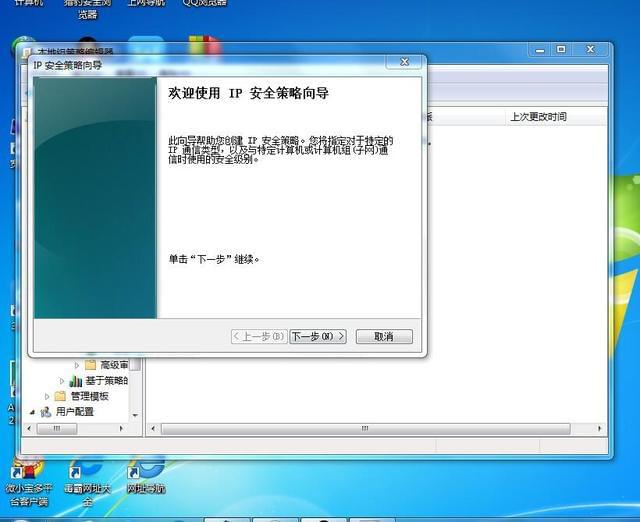Click the tree pane scroll-left arrow

click(x=29, y=429)
